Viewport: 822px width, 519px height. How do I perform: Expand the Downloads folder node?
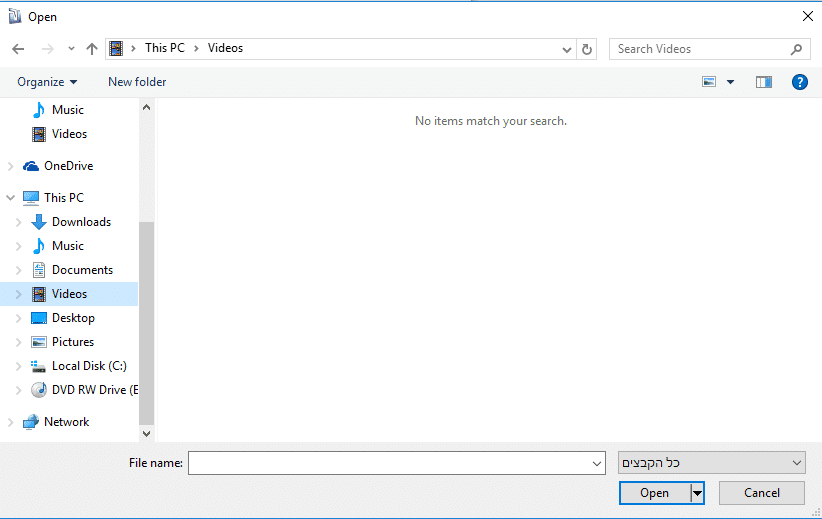[18, 222]
